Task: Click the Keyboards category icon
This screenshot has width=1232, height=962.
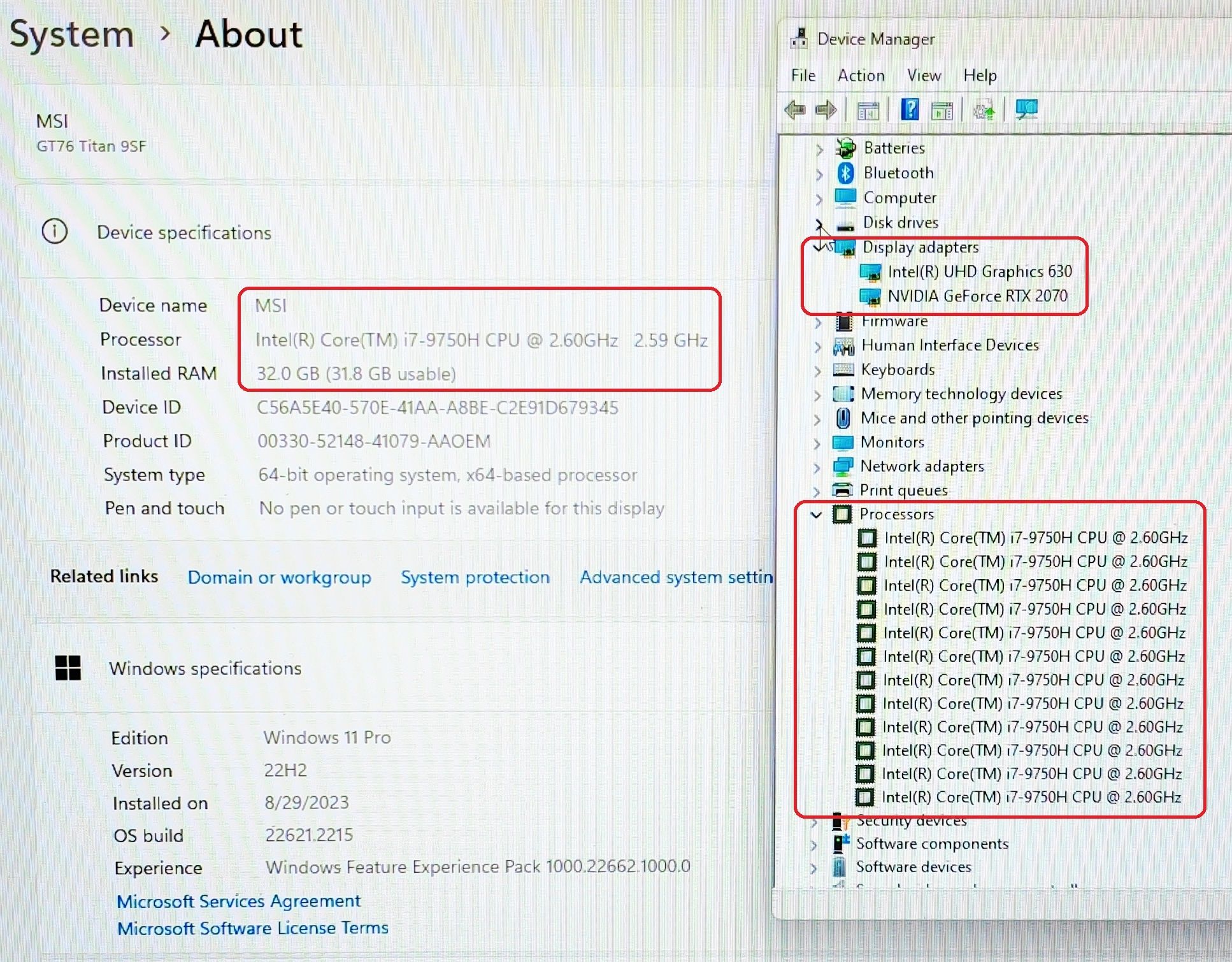Action: point(843,370)
